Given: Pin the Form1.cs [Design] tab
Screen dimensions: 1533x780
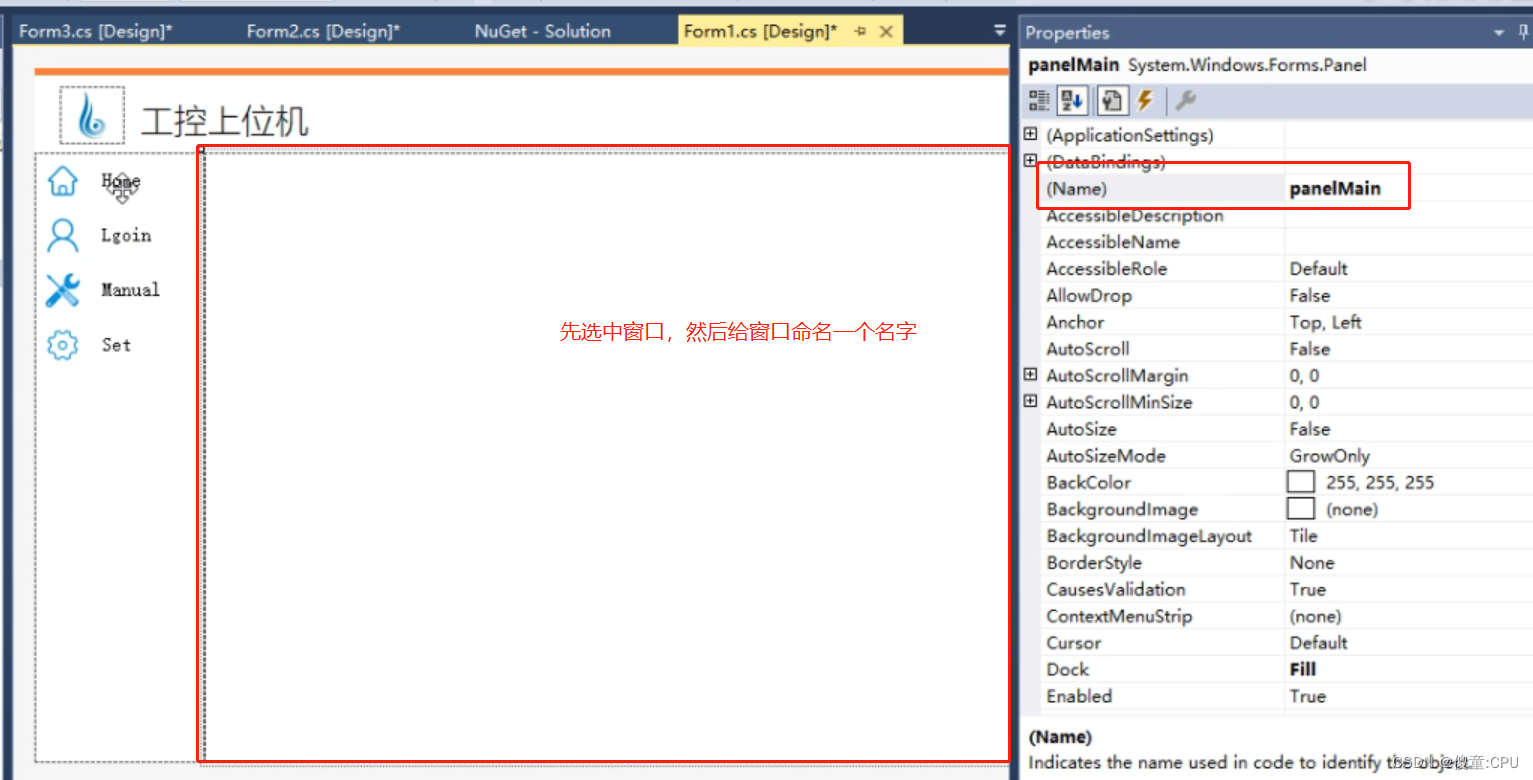Looking at the screenshot, I should (860, 31).
